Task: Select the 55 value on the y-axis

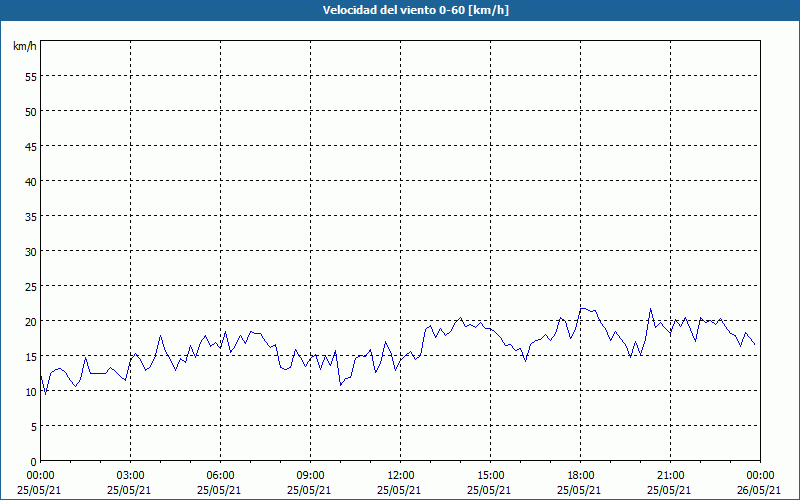Action: click(31, 77)
